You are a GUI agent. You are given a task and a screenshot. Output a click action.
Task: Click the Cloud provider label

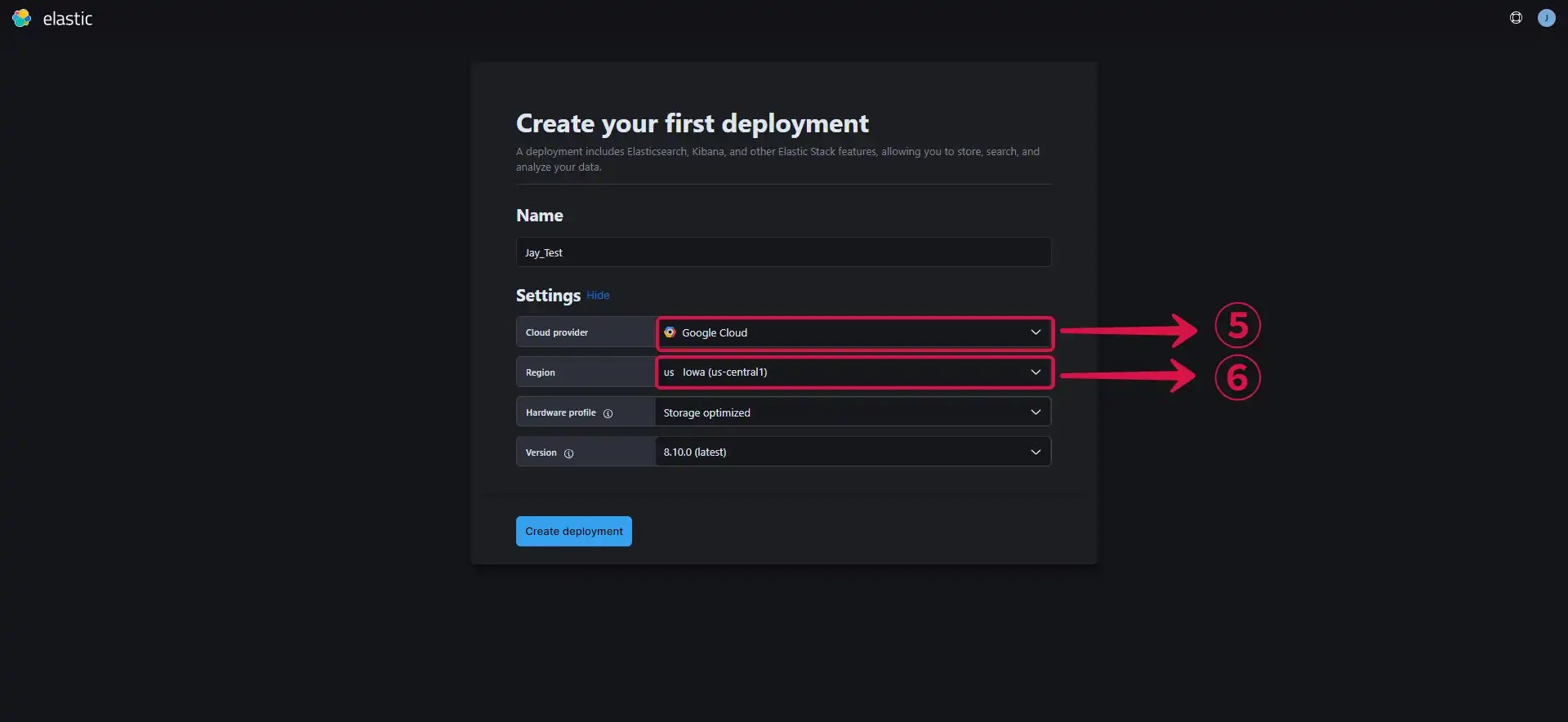click(x=557, y=332)
